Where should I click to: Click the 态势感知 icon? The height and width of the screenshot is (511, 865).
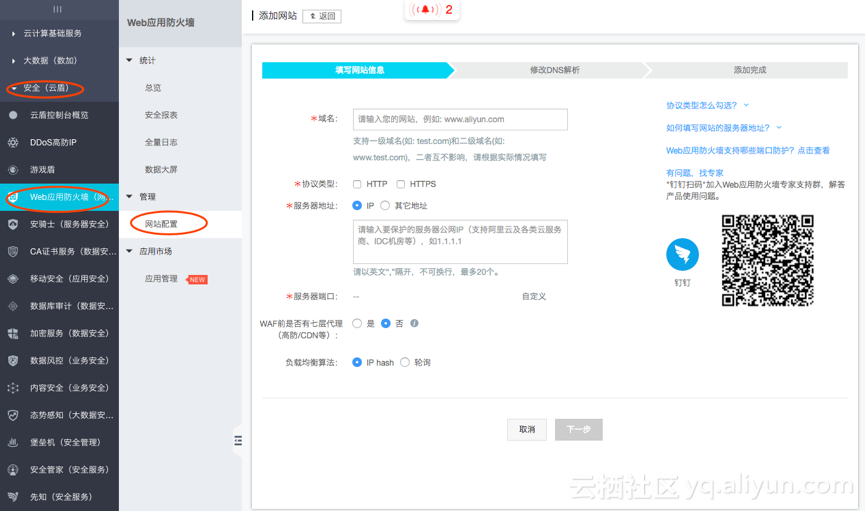[x=13, y=415]
